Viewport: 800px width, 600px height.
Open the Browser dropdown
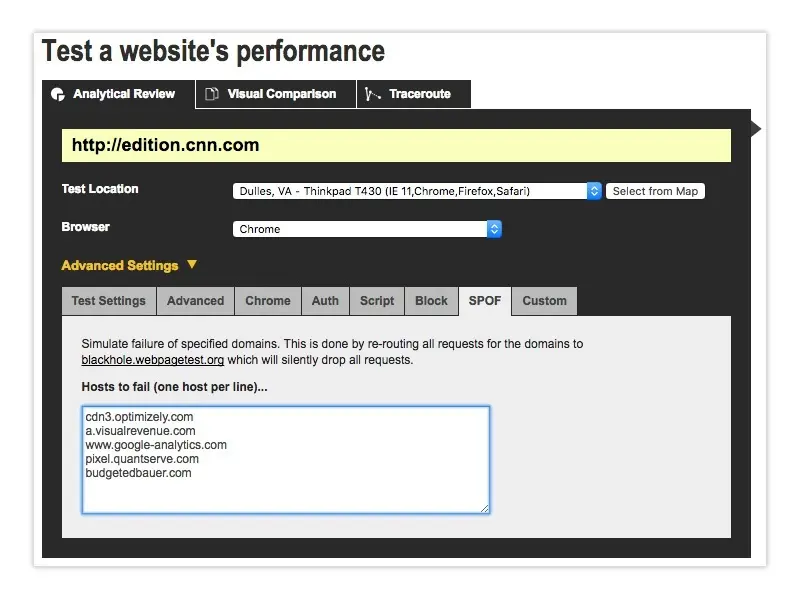pyautogui.click(x=360, y=228)
